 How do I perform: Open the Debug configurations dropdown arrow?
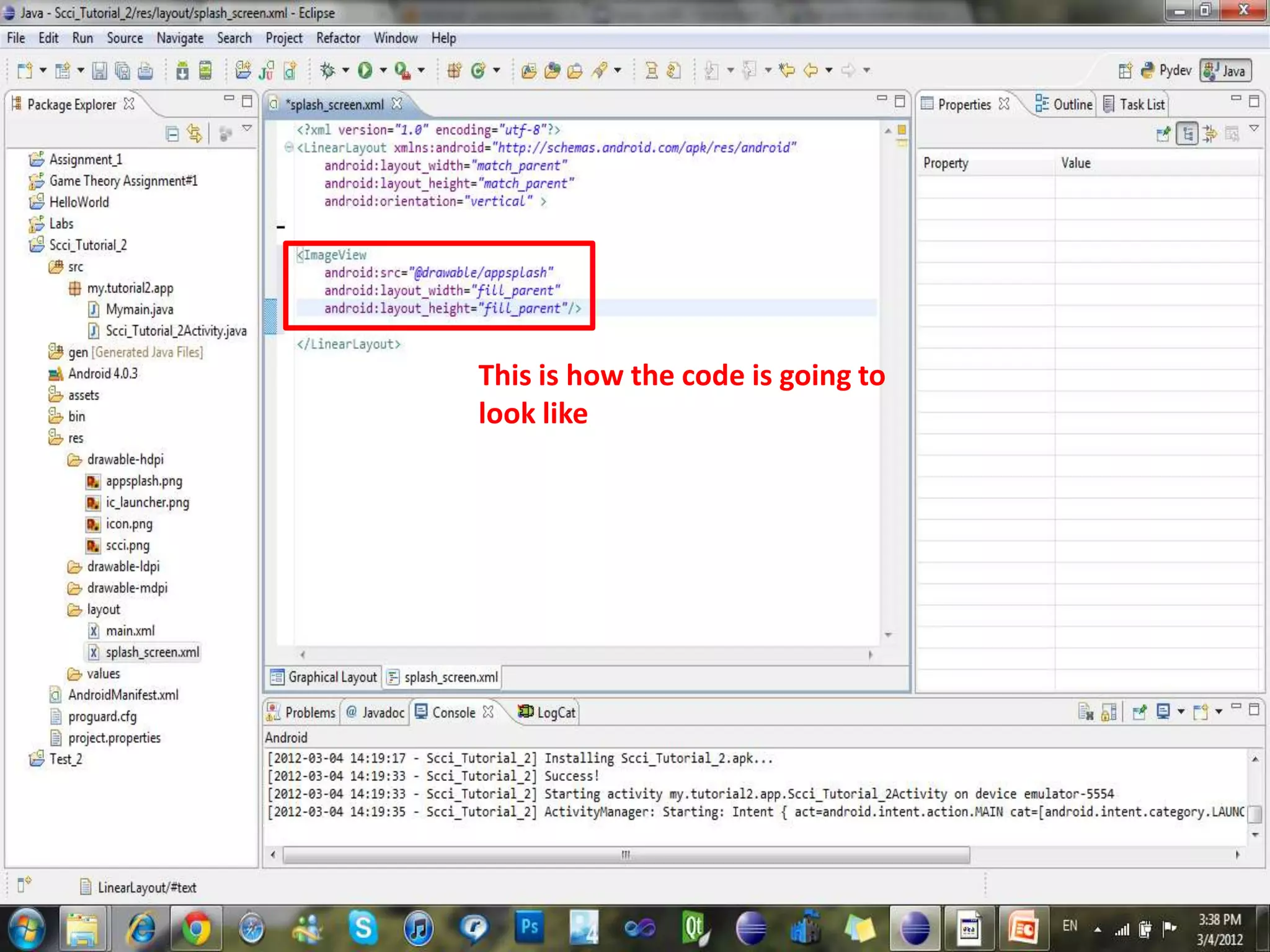tap(345, 71)
